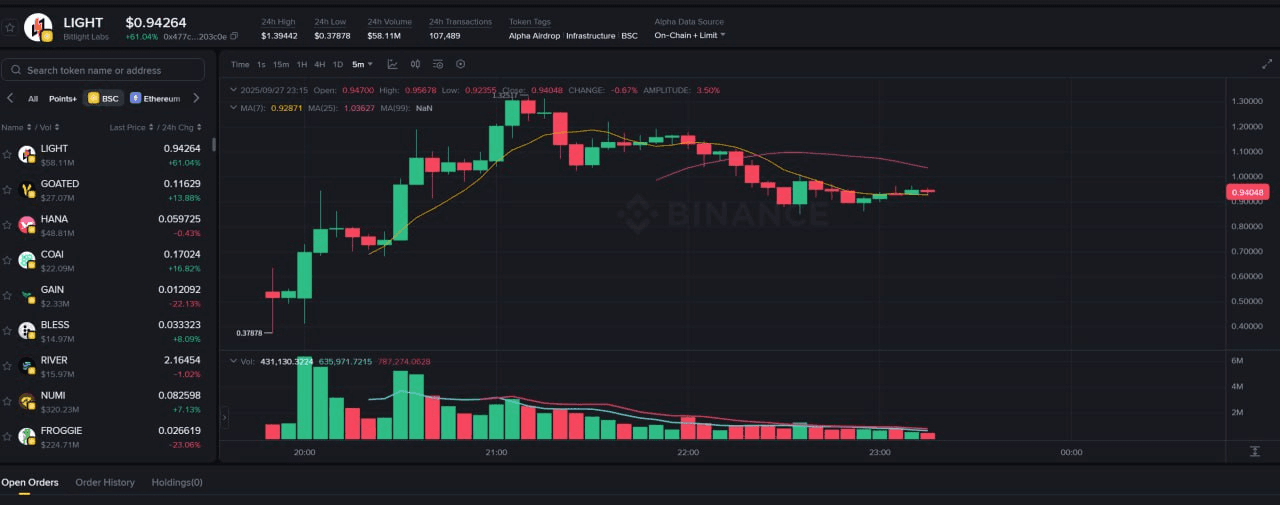Change candlestick chart style icon
Screen dimensions: 1280x505
pyautogui.click(x=415, y=64)
